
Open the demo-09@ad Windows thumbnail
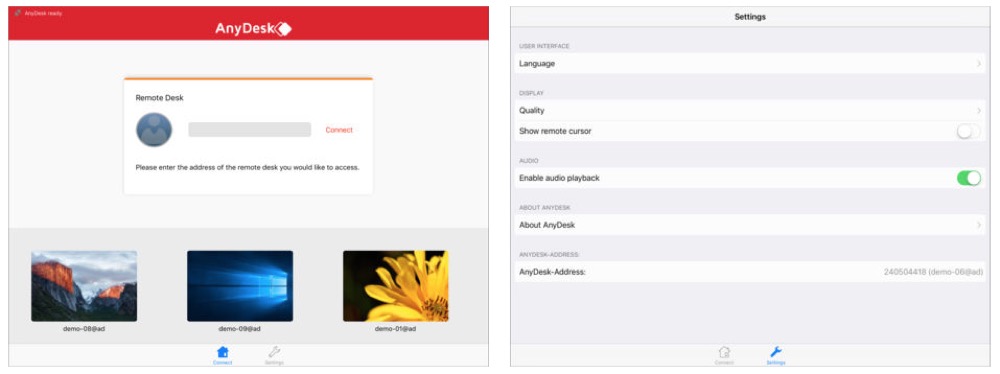click(240, 286)
